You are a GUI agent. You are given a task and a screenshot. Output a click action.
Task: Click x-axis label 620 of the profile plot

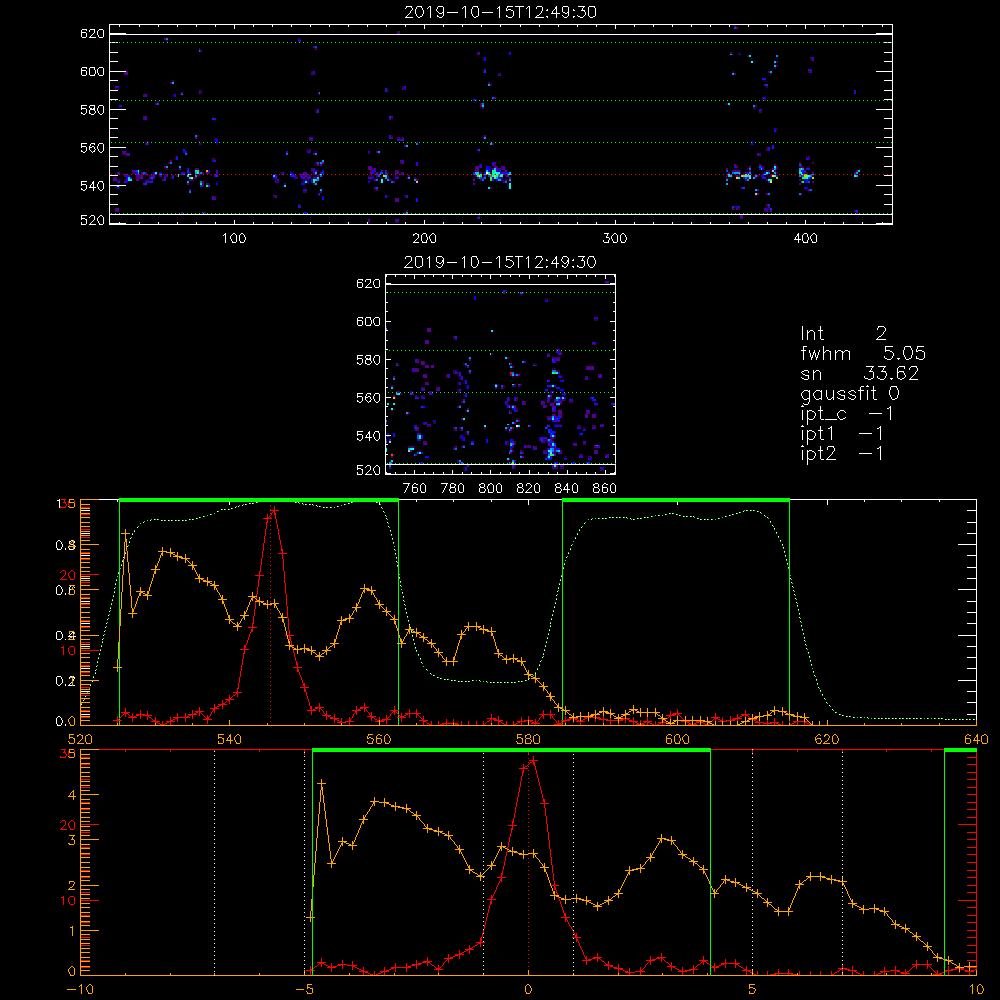pyautogui.click(x=827, y=740)
